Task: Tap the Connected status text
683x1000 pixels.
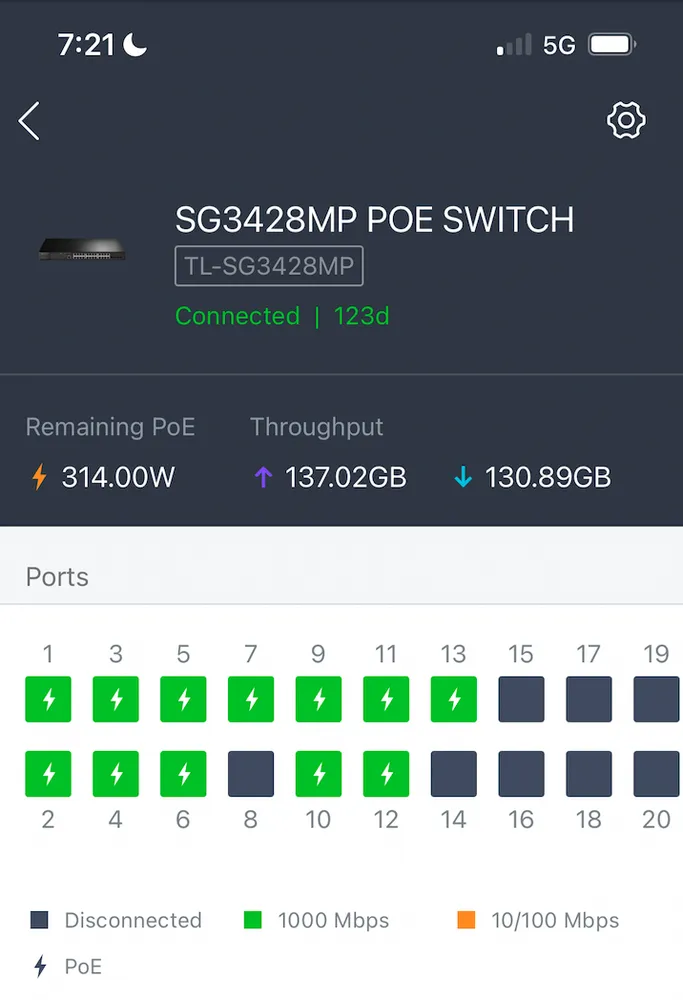Action: click(237, 316)
